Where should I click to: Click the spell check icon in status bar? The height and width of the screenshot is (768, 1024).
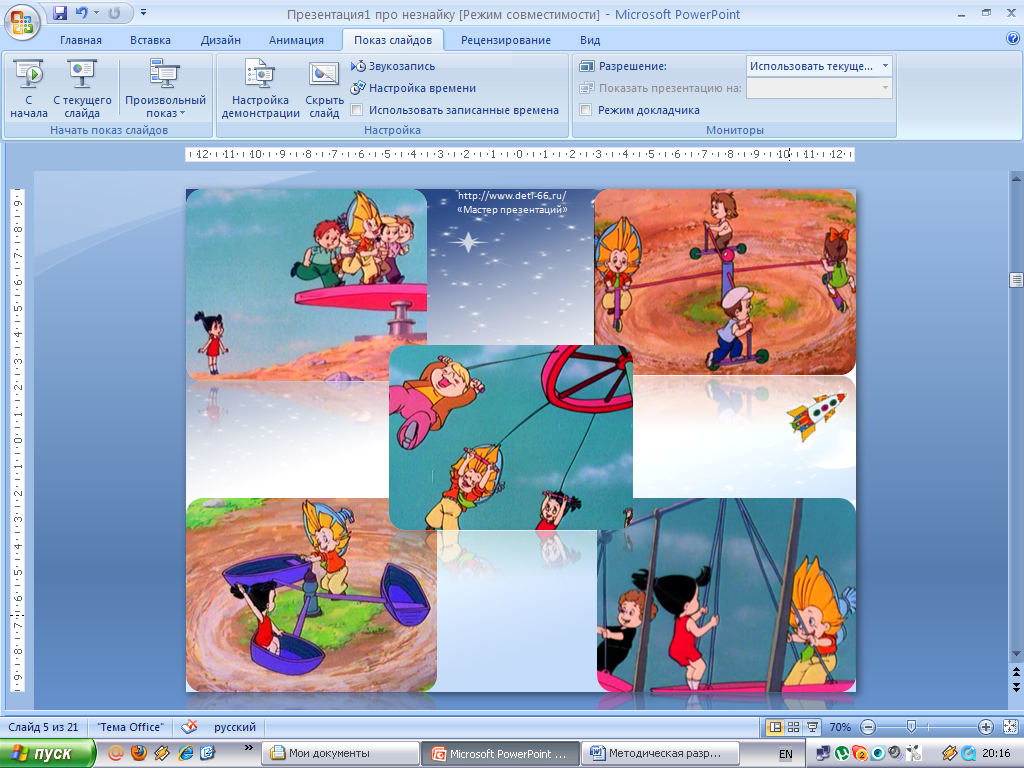pos(189,727)
